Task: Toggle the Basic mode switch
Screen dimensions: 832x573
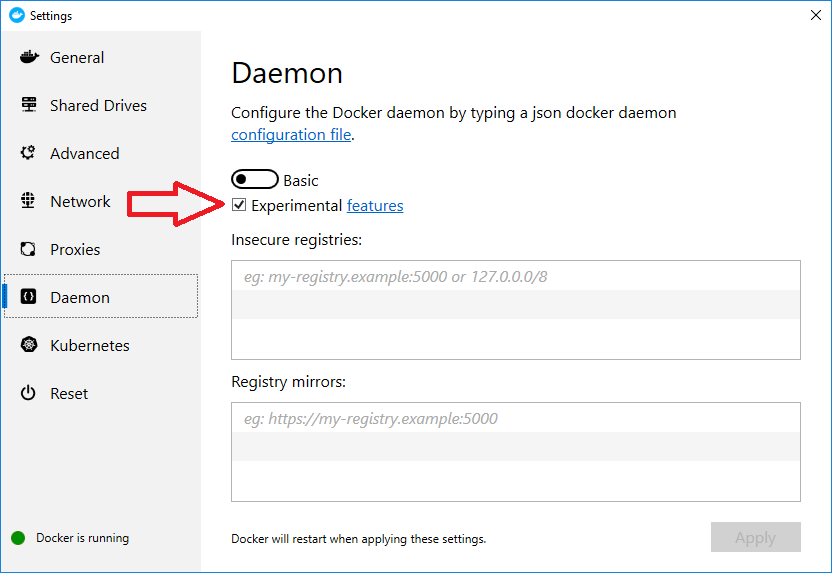Action: point(255,179)
